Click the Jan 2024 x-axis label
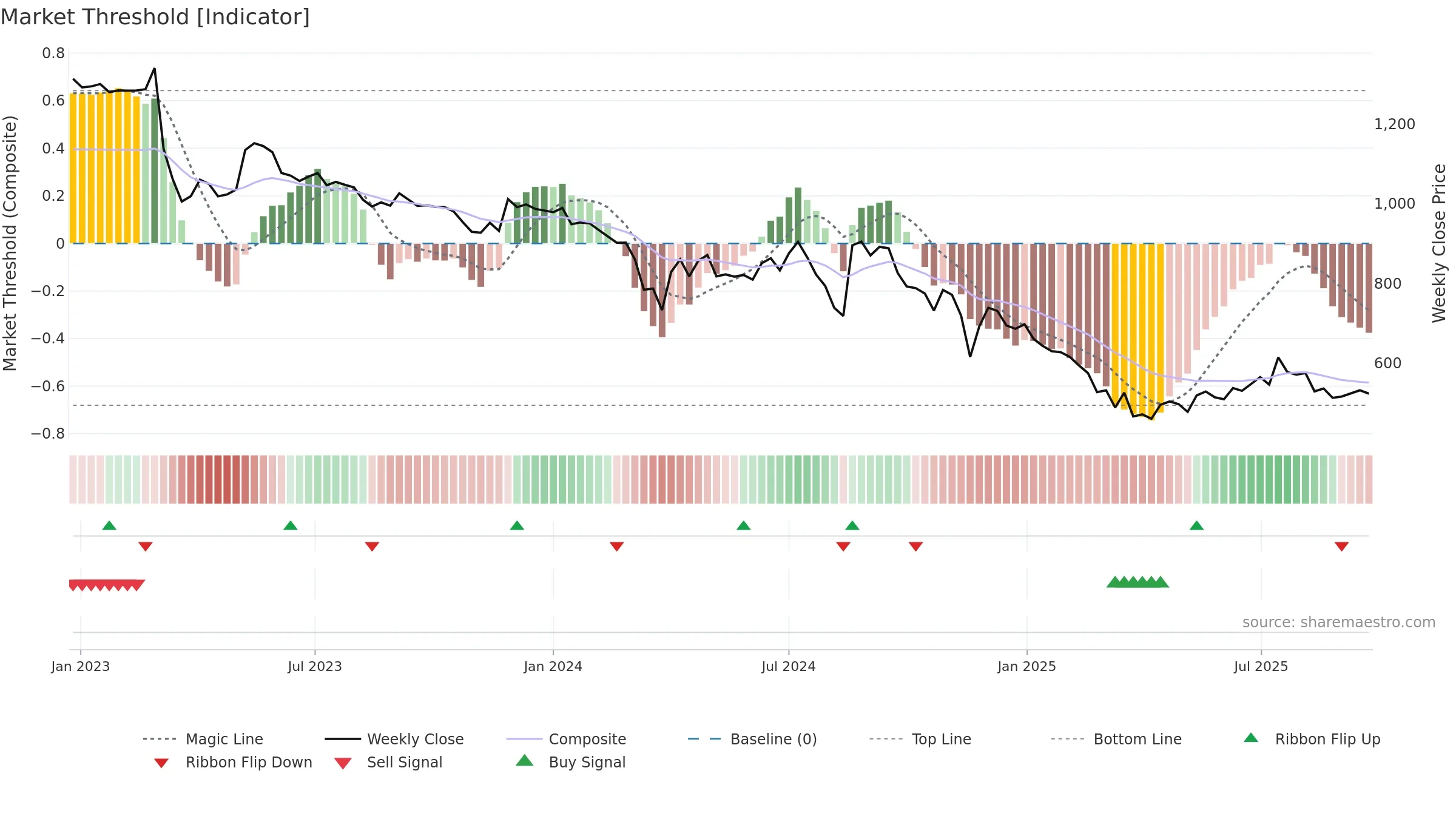This screenshot has height=819, width=1456. pos(553,666)
